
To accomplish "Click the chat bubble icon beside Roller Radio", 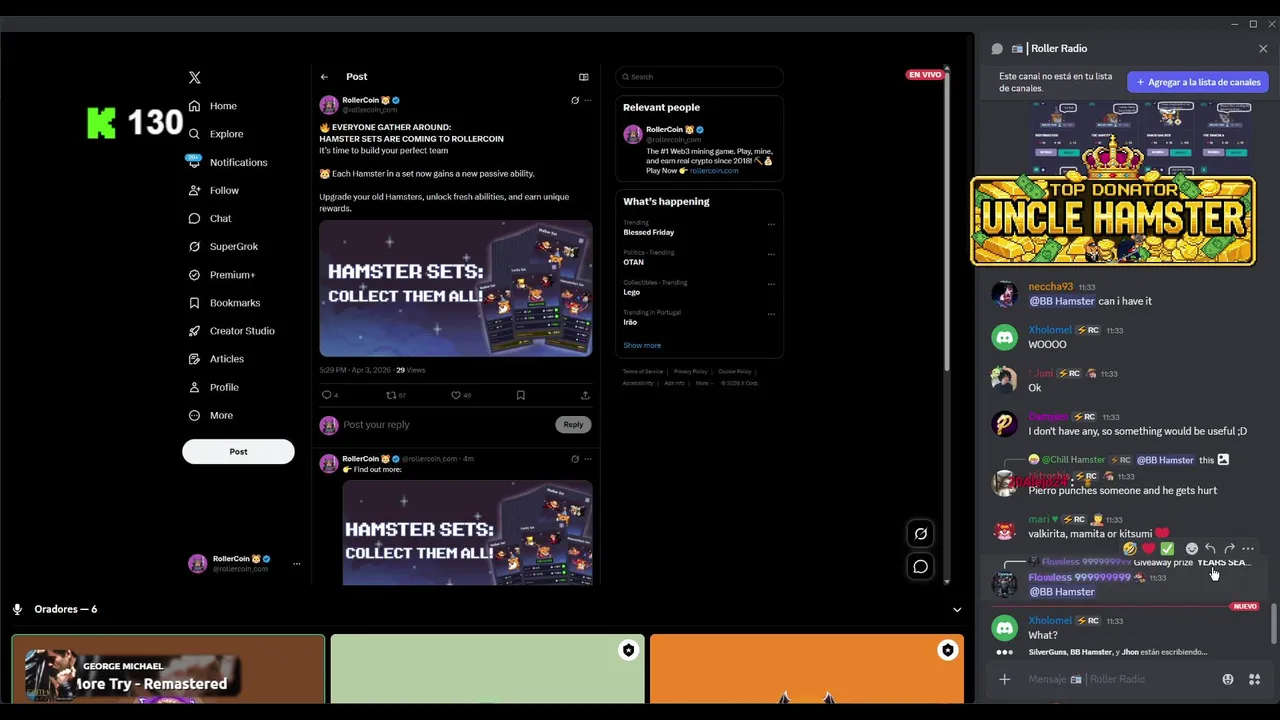I will pos(997,49).
